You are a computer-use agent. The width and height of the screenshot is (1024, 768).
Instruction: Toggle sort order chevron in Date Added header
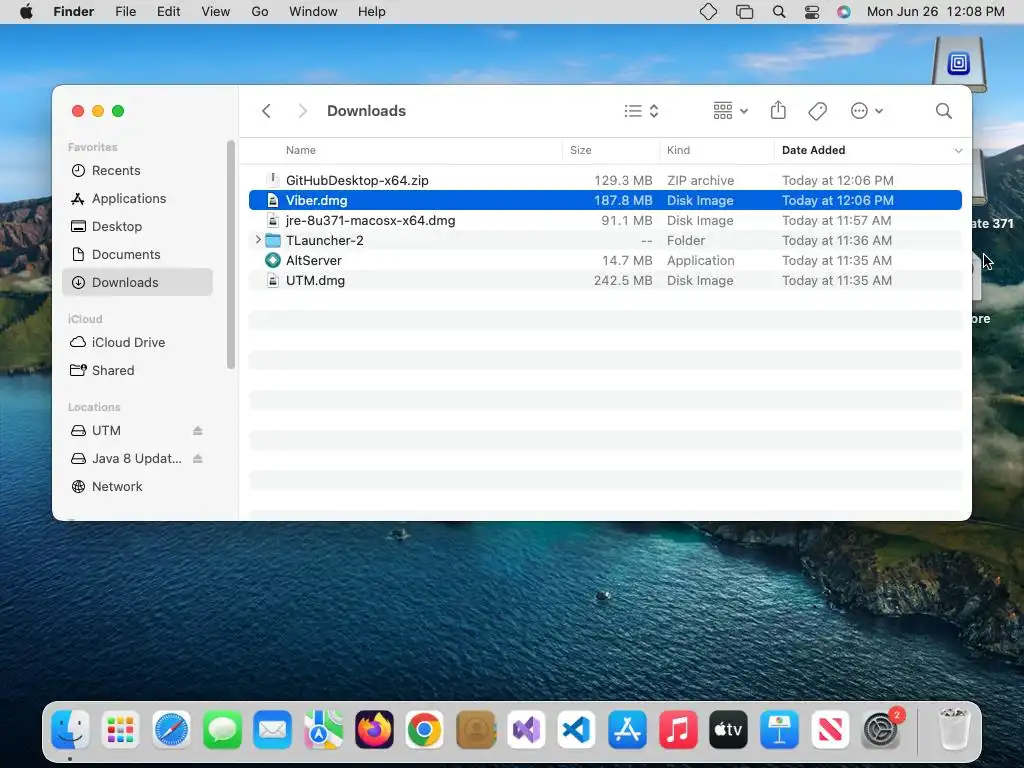(958, 151)
